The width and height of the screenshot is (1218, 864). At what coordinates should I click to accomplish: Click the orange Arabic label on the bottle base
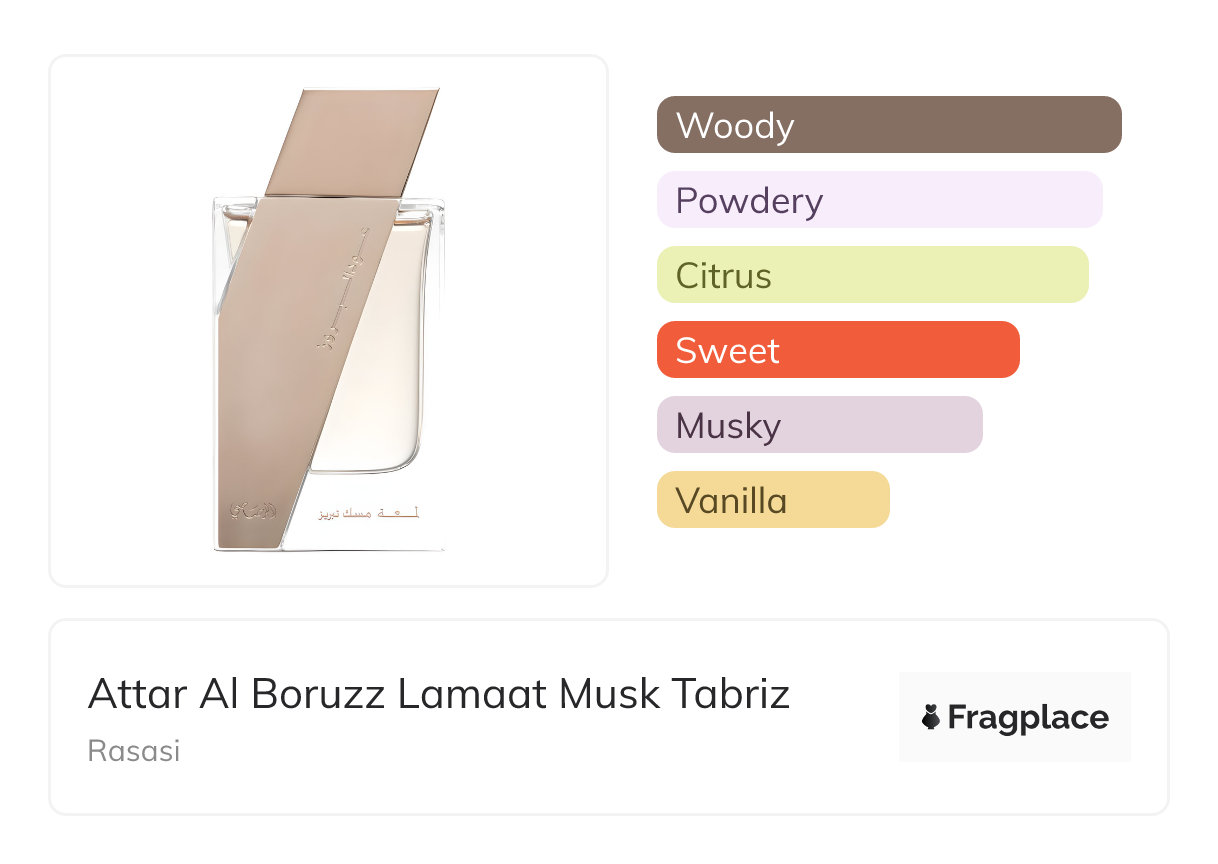click(368, 513)
